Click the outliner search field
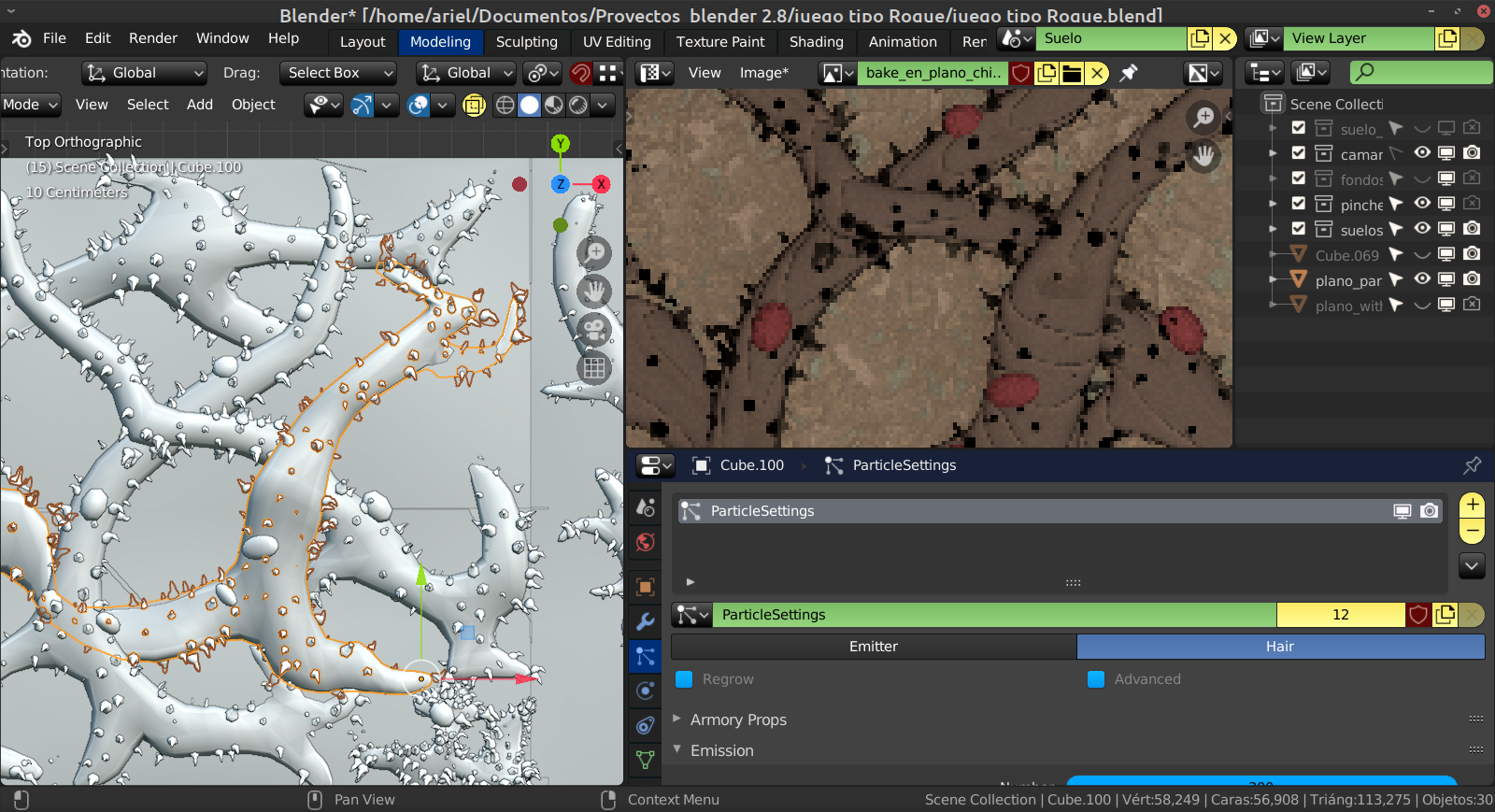1495x812 pixels. coord(1421,72)
